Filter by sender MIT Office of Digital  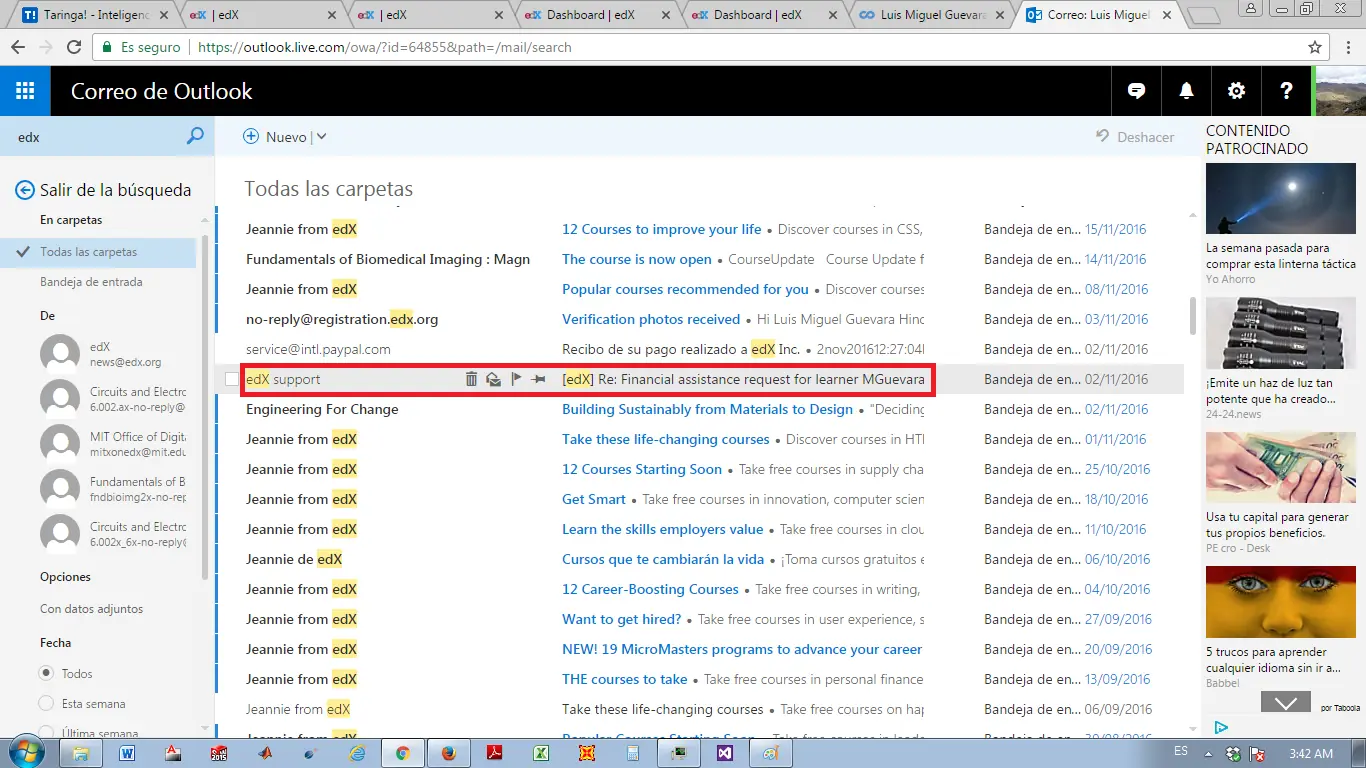[x=113, y=444]
